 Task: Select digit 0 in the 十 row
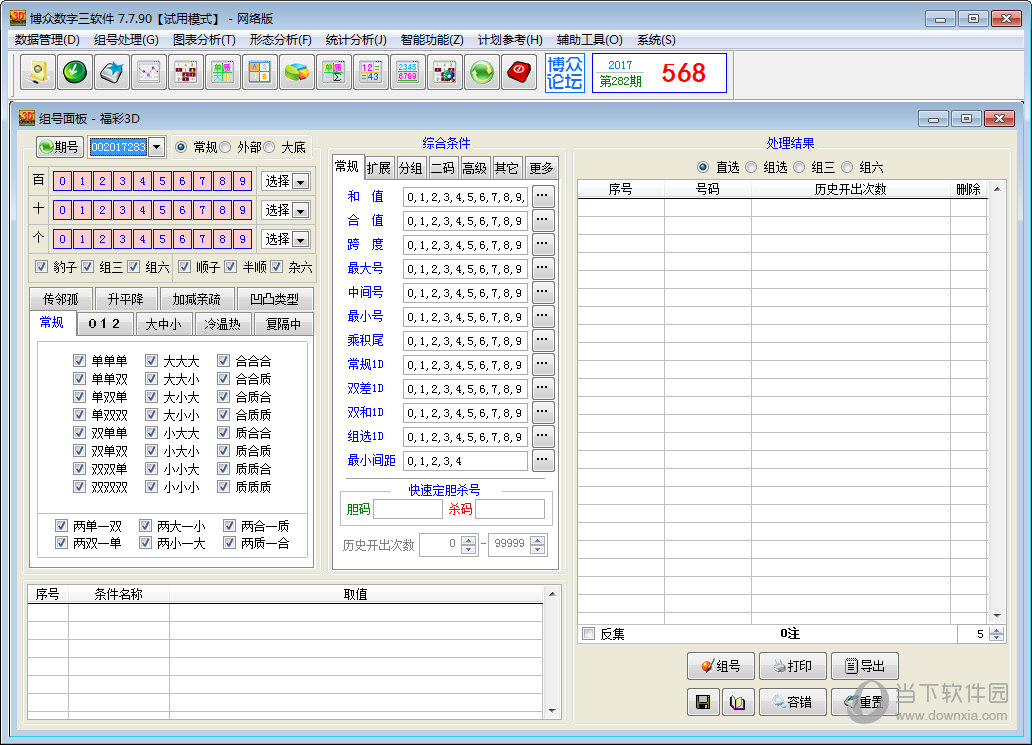coord(63,210)
